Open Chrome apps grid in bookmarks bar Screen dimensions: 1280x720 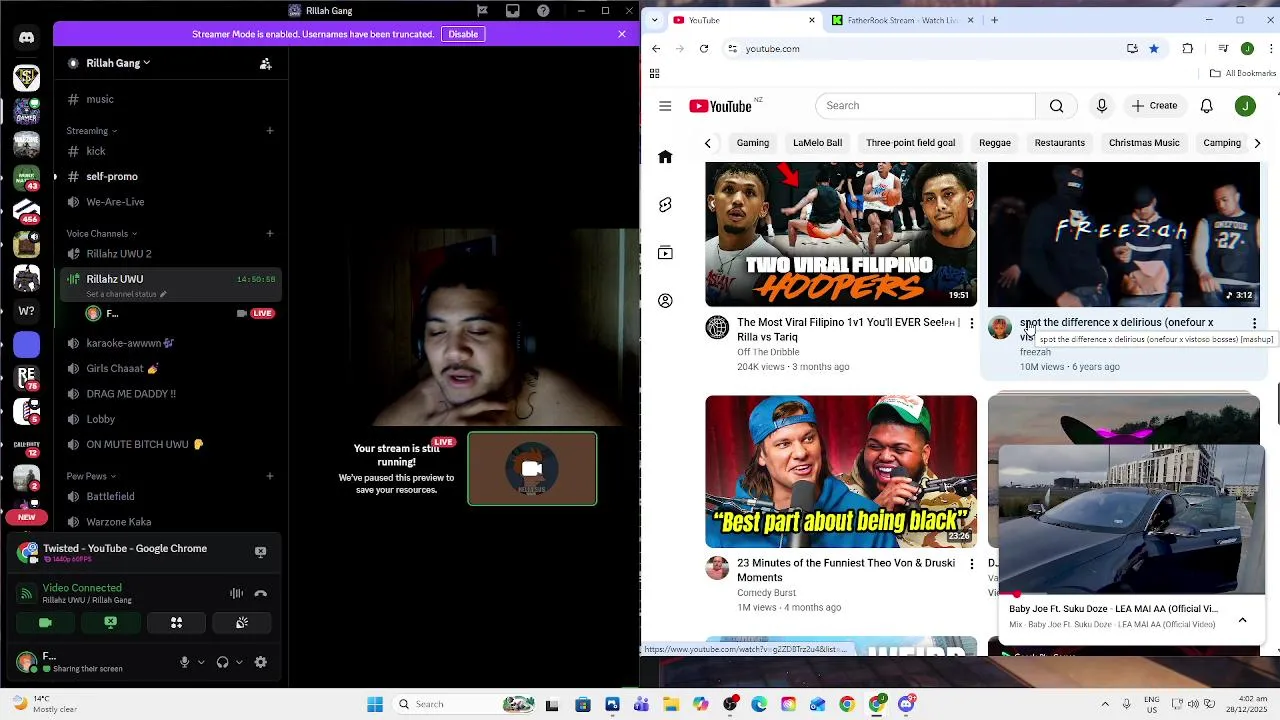(x=655, y=73)
